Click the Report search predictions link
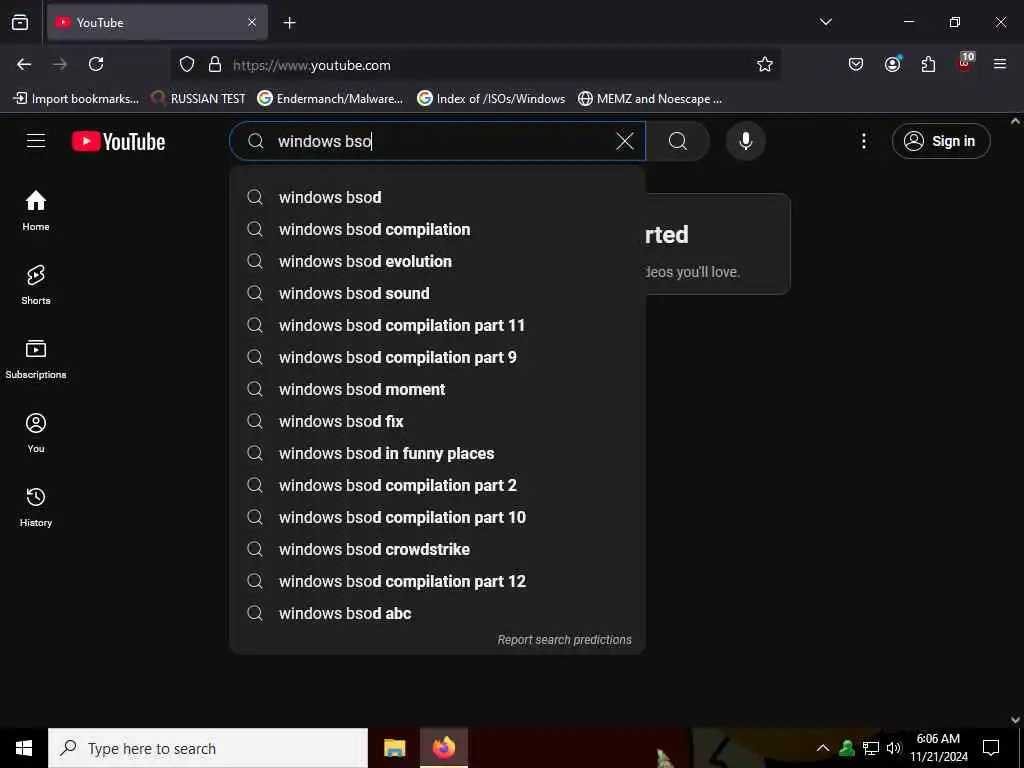 click(564, 640)
